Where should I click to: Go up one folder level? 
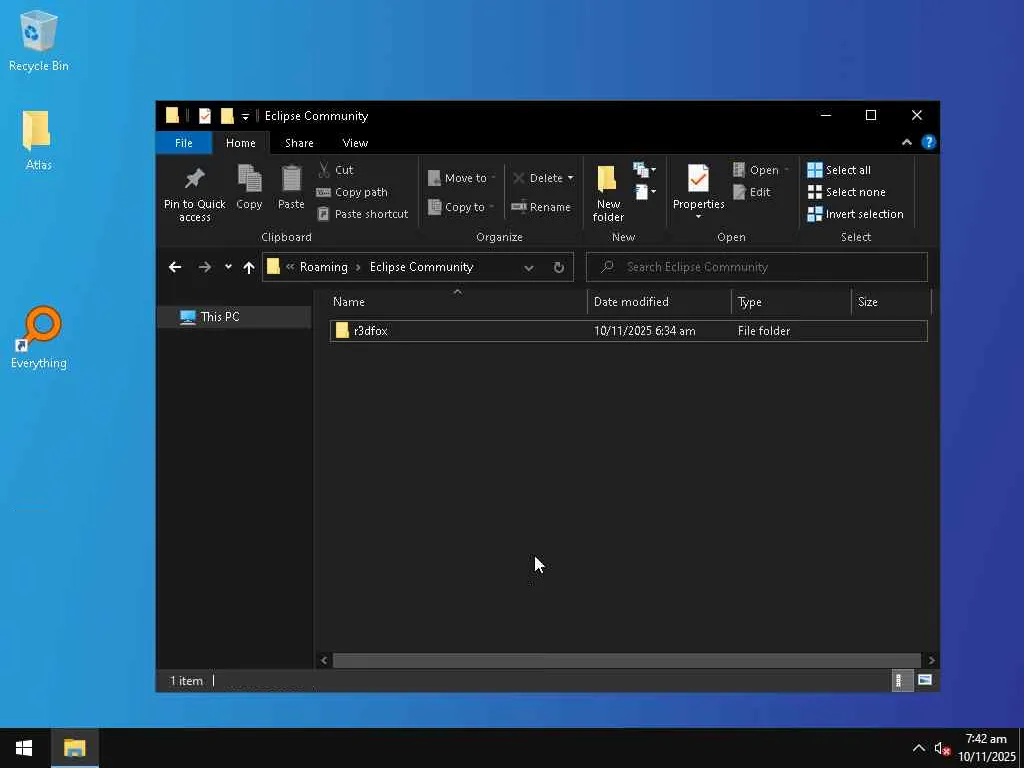tap(248, 267)
